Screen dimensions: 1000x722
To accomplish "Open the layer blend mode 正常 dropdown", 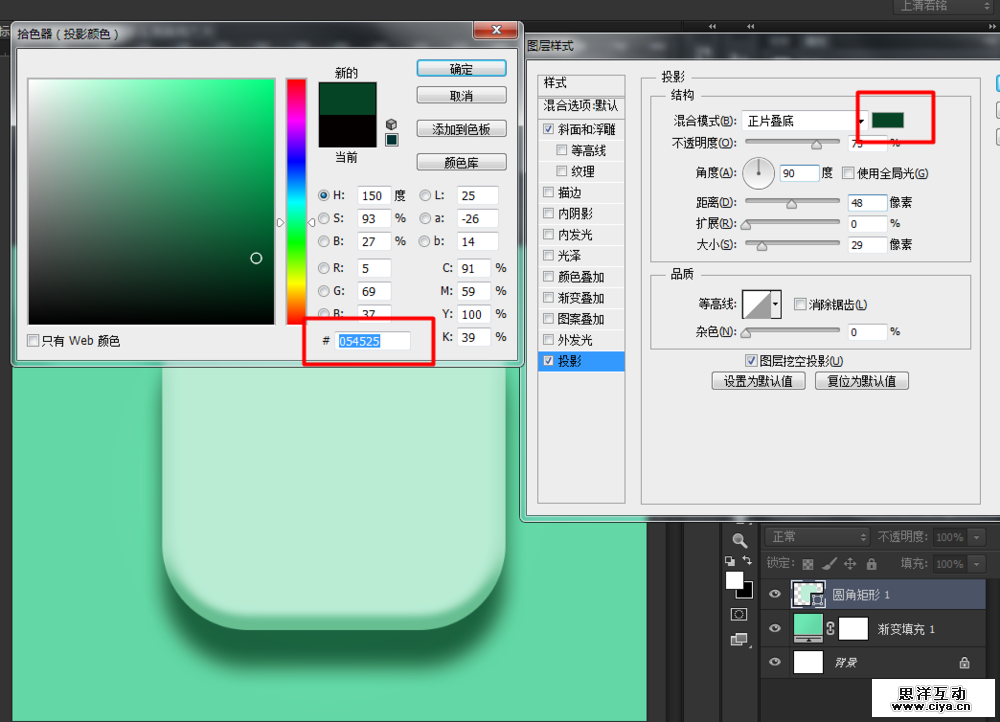I will [x=818, y=537].
